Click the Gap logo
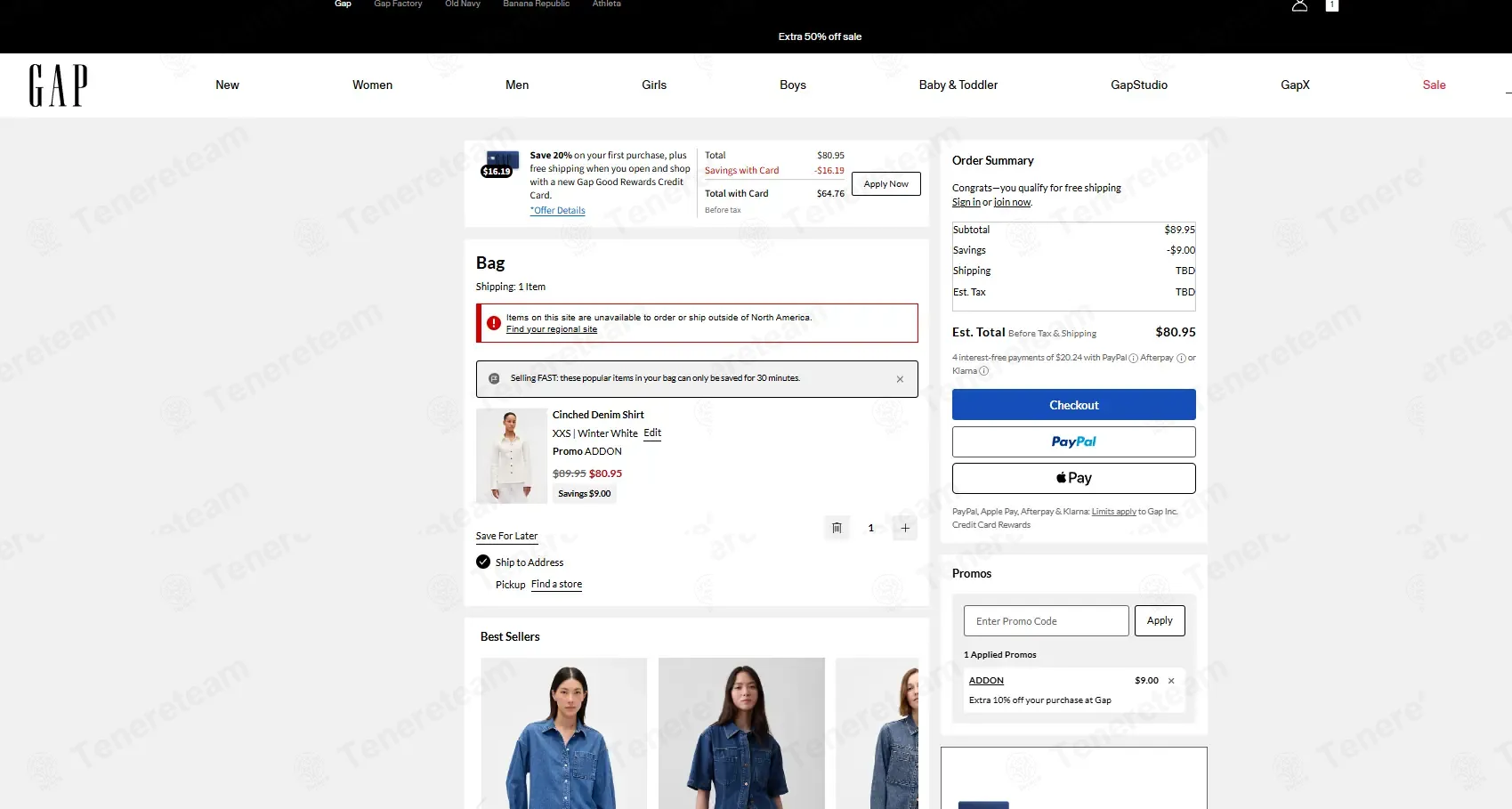The image size is (1512, 809). [58, 85]
